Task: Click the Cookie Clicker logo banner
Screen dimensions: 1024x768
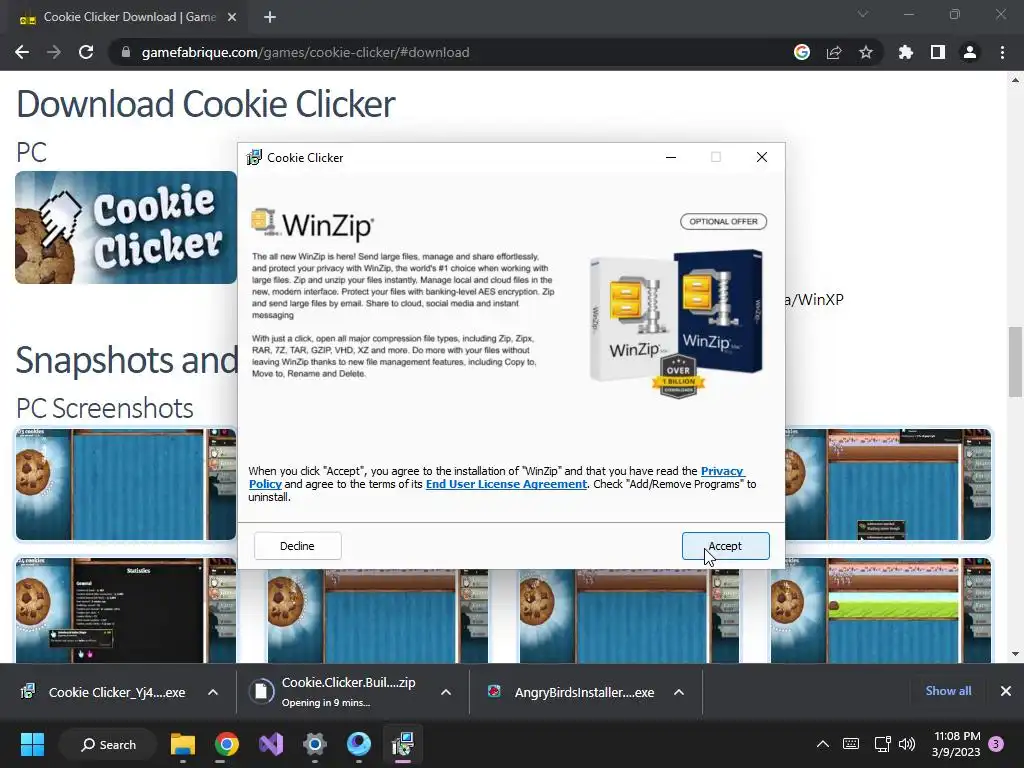Action: tap(126, 227)
